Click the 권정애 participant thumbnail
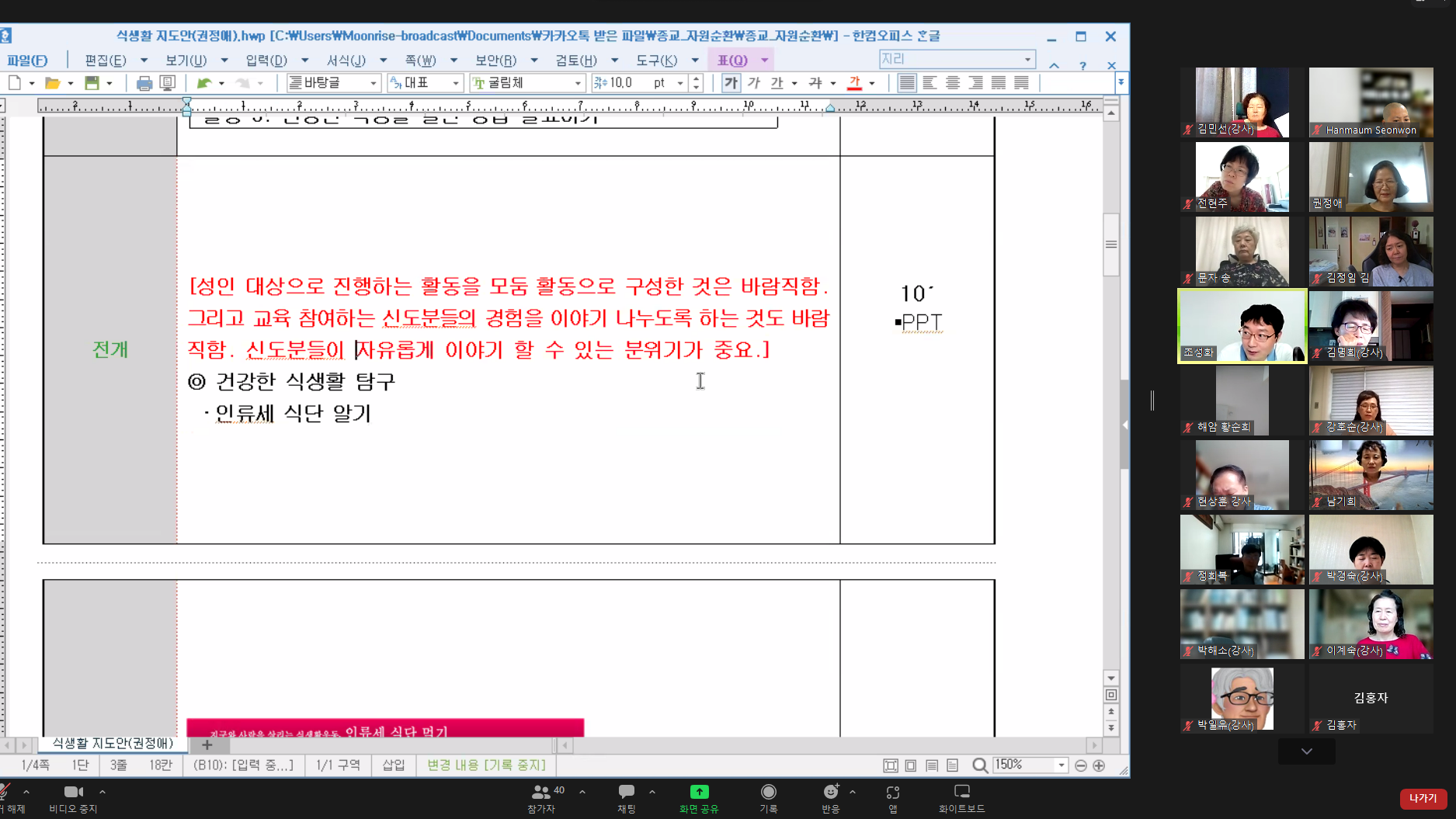The image size is (1456, 819). (1371, 176)
